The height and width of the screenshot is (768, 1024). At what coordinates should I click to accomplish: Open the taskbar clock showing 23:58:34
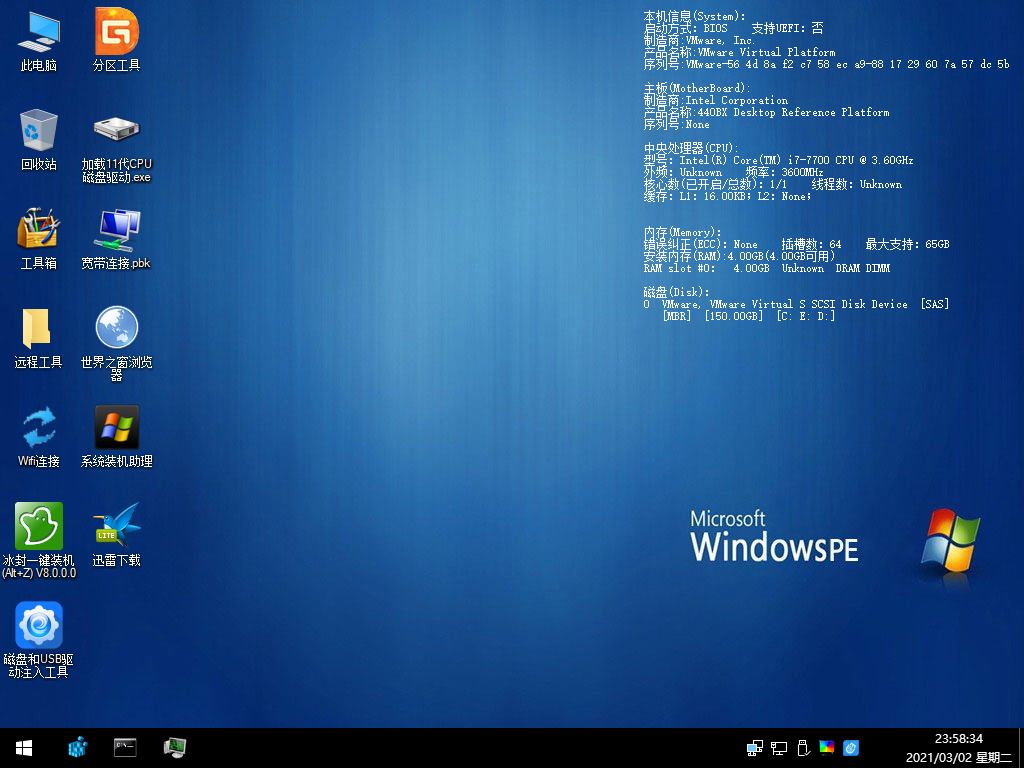pyautogui.click(x=959, y=739)
